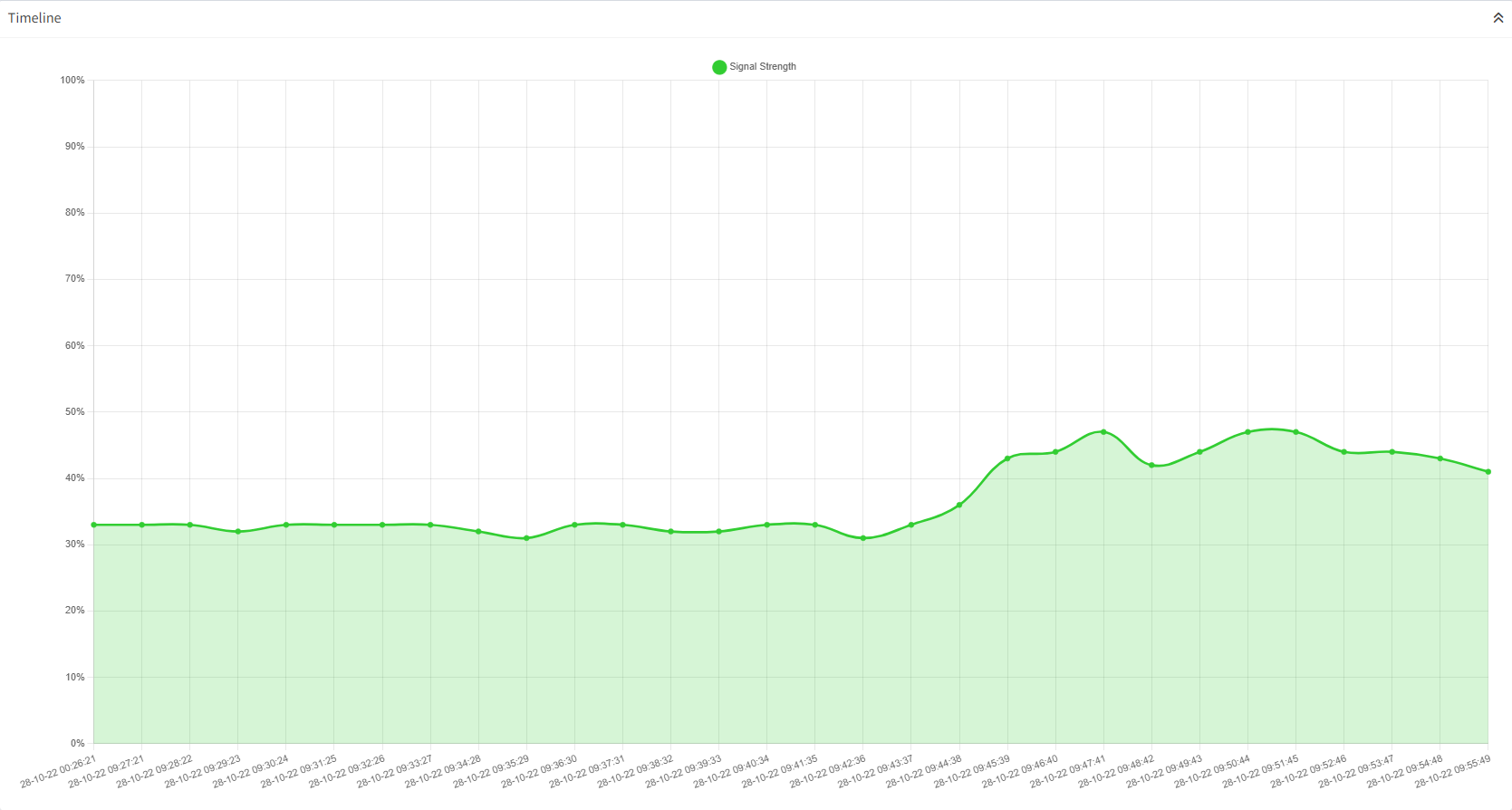Select the data point at 09:51:45

click(1295, 432)
